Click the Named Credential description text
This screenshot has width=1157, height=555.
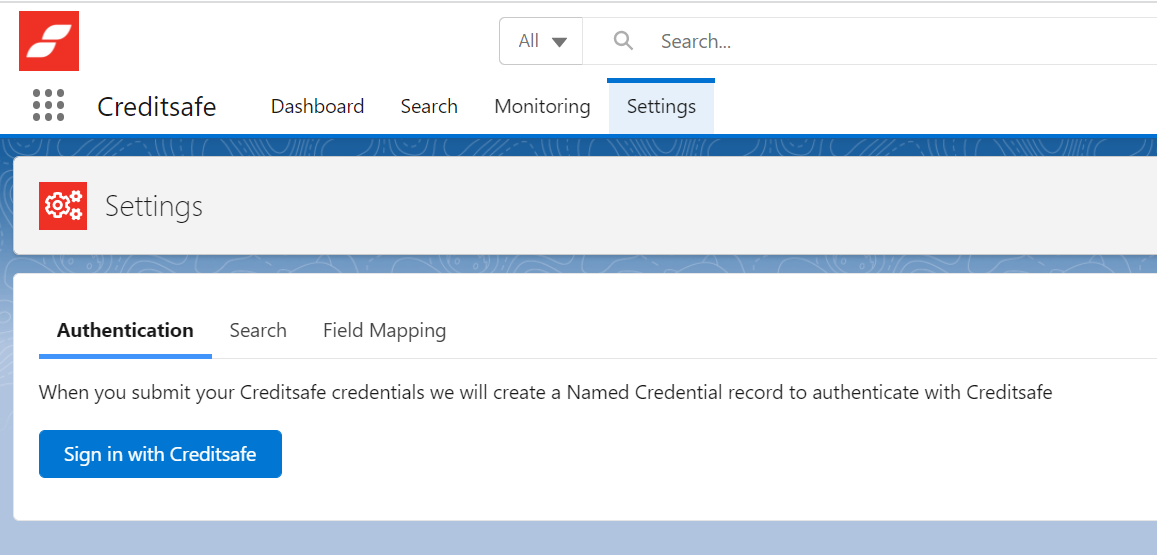pyautogui.click(x=545, y=393)
